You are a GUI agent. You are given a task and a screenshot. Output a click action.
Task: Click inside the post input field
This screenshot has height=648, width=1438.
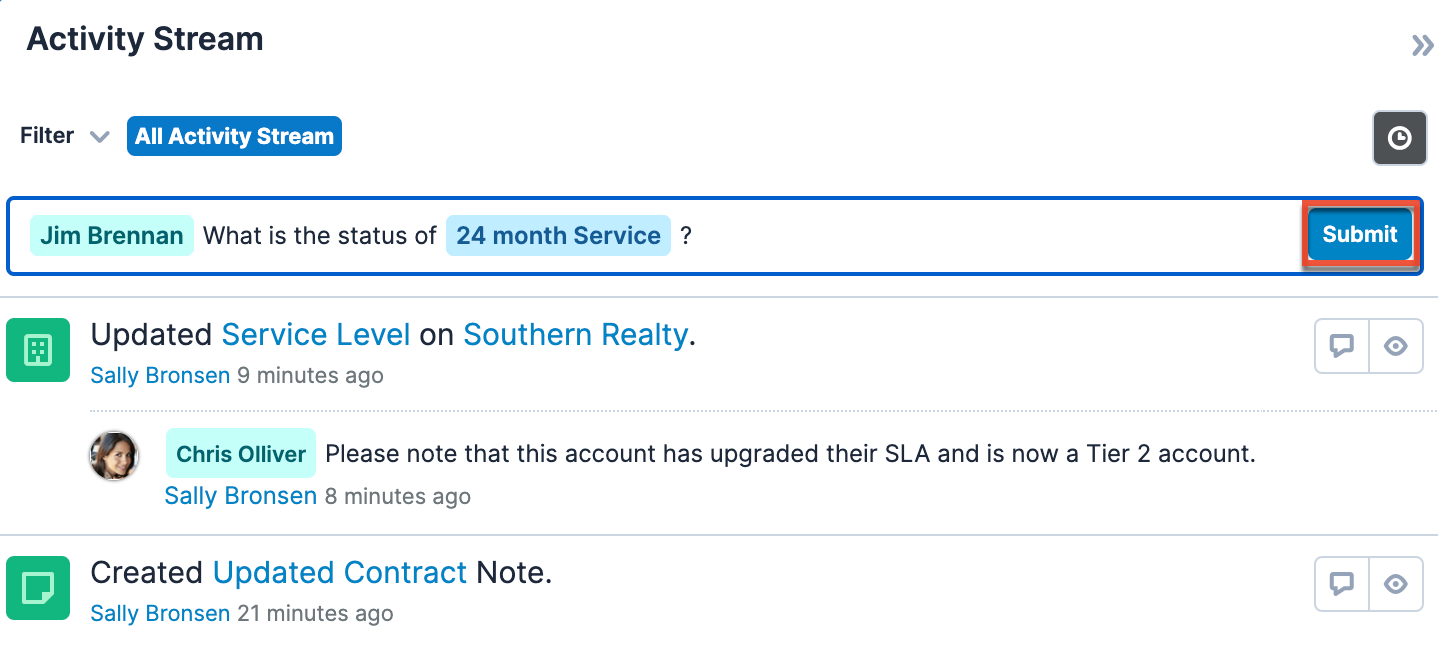980,236
